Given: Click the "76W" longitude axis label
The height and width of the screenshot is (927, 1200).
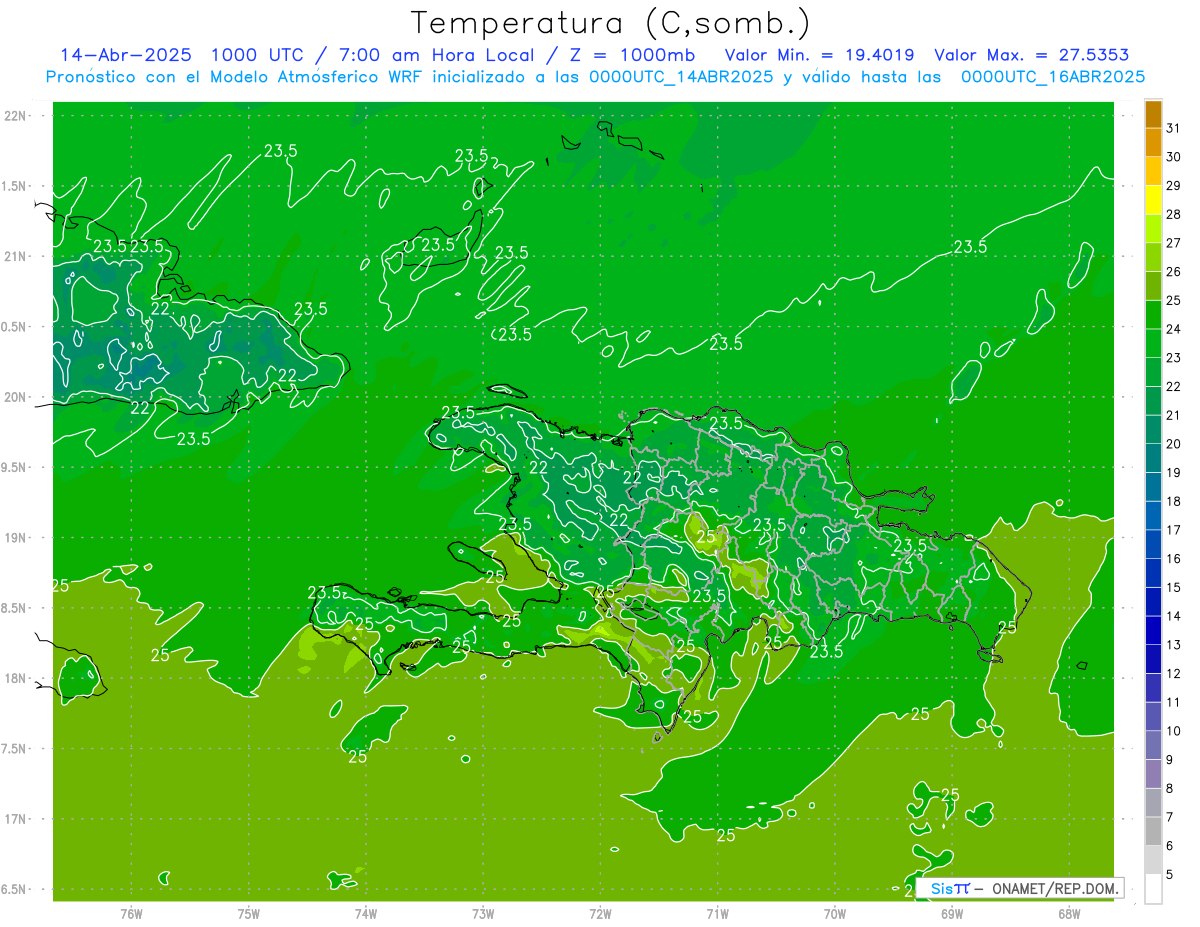Looking at the screenshot, I should 131,913.
